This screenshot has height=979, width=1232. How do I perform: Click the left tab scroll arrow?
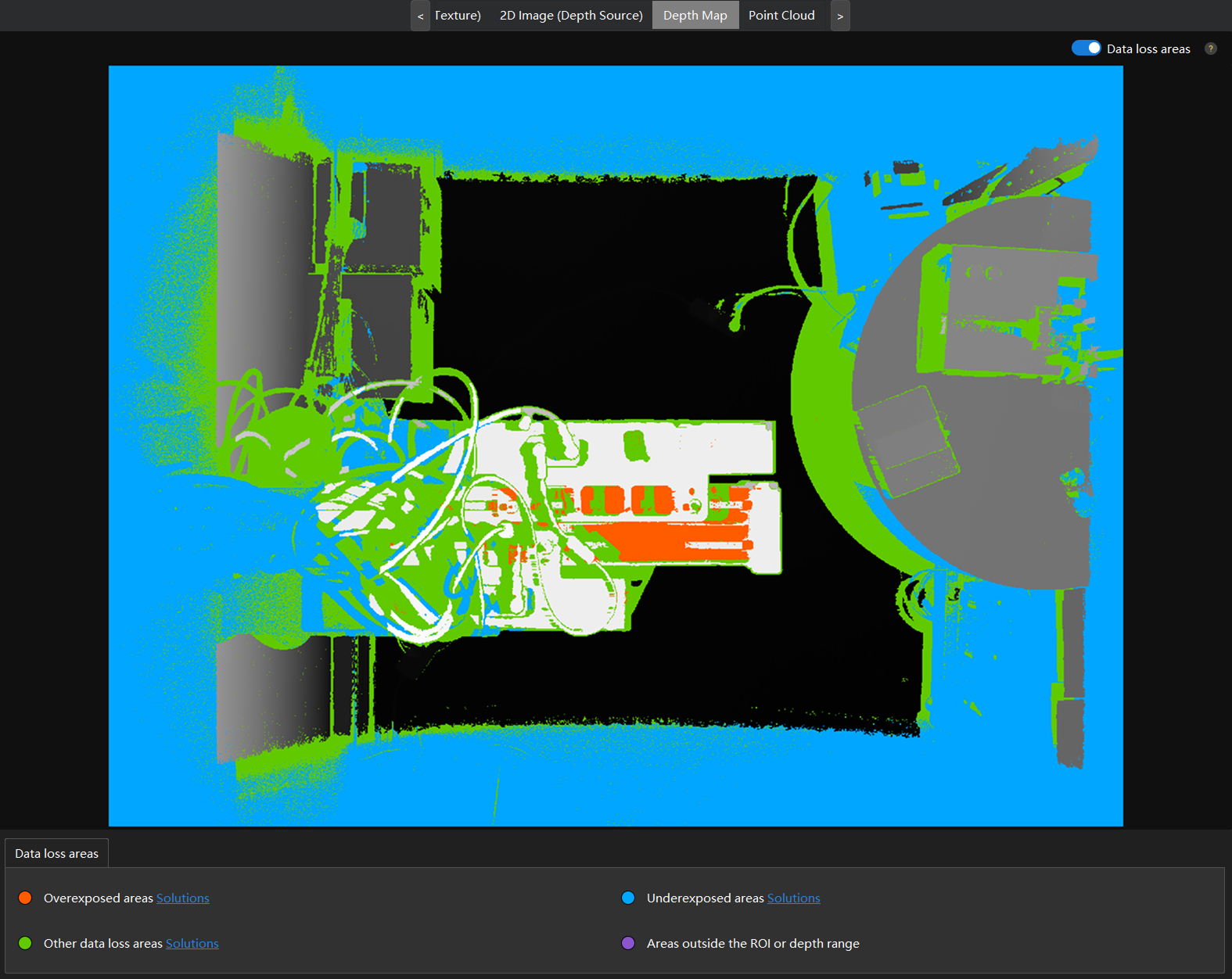420,16
